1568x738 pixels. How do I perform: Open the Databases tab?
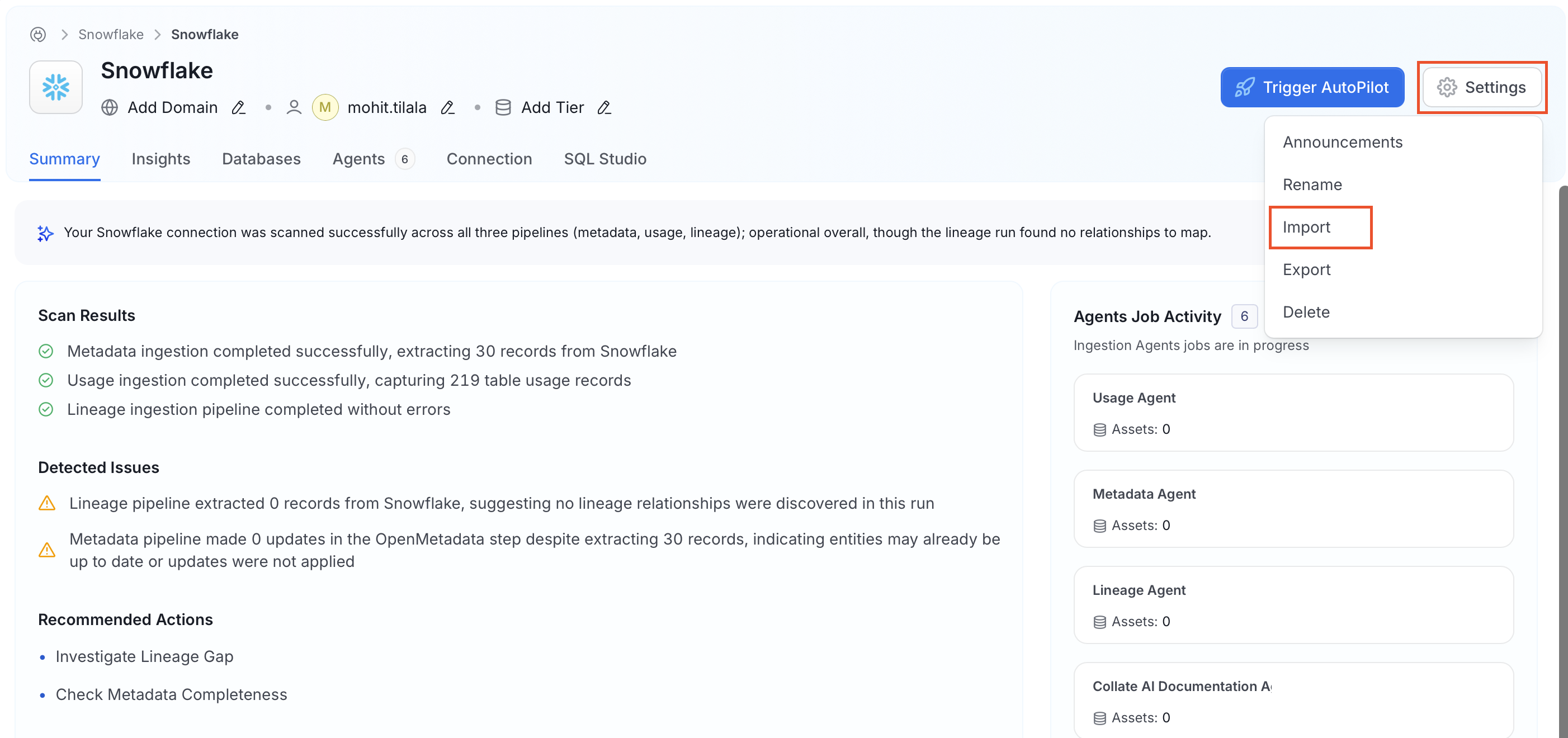point(261,159)
